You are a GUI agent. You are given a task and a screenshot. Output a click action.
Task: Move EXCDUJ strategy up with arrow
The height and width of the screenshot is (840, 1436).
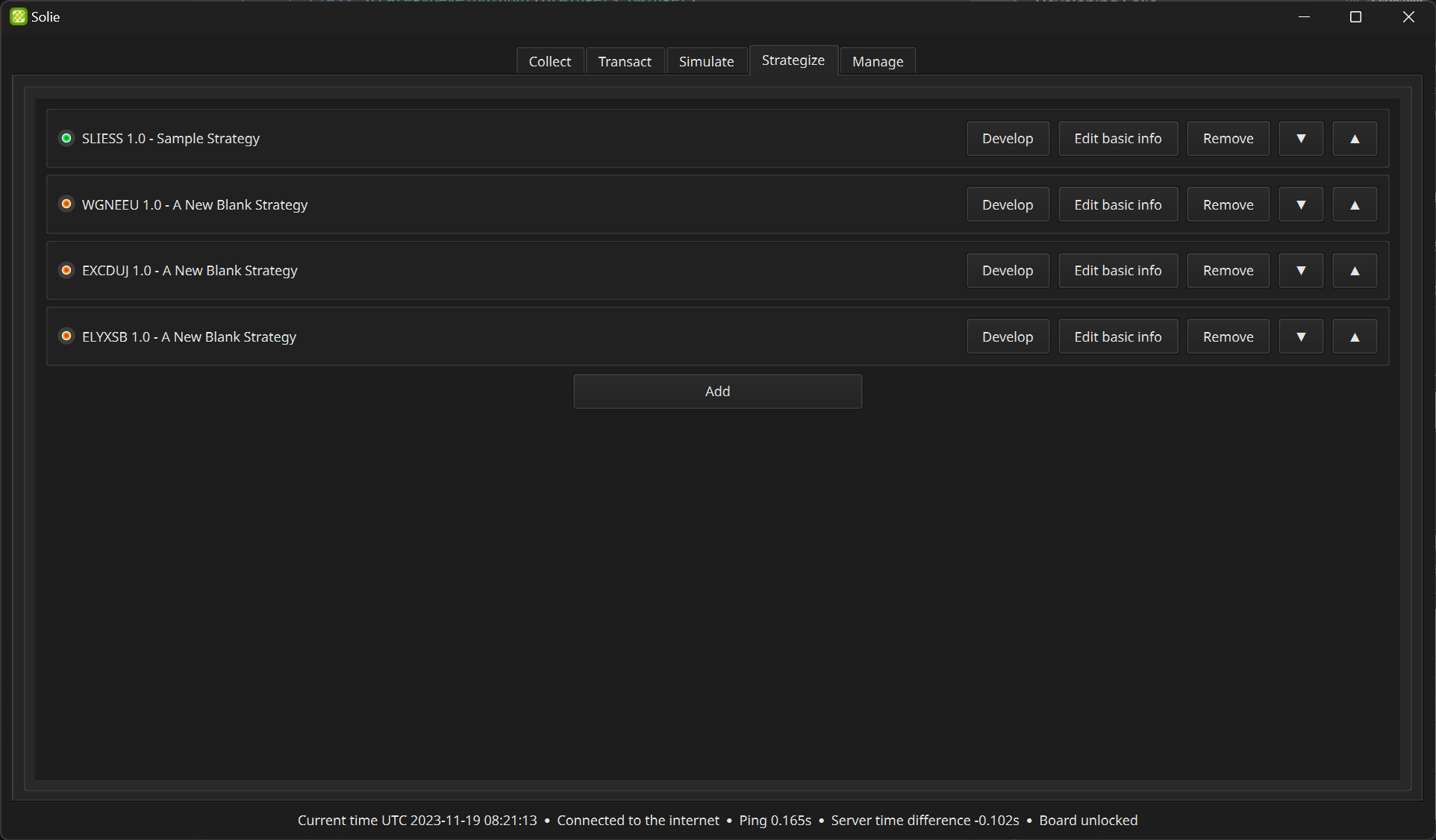[x=1355, y=271]
